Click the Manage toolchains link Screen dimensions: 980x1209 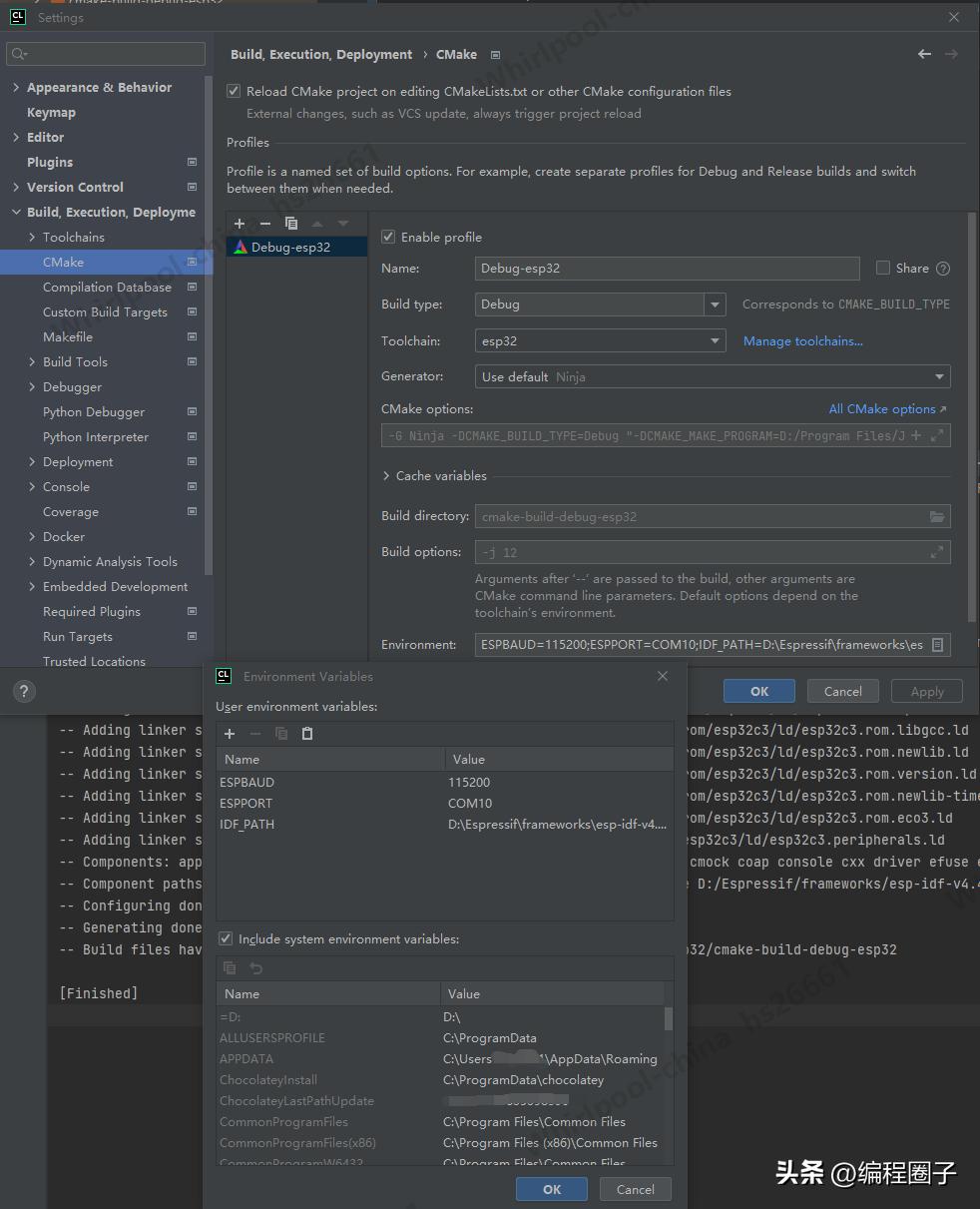tap(802, 340)
